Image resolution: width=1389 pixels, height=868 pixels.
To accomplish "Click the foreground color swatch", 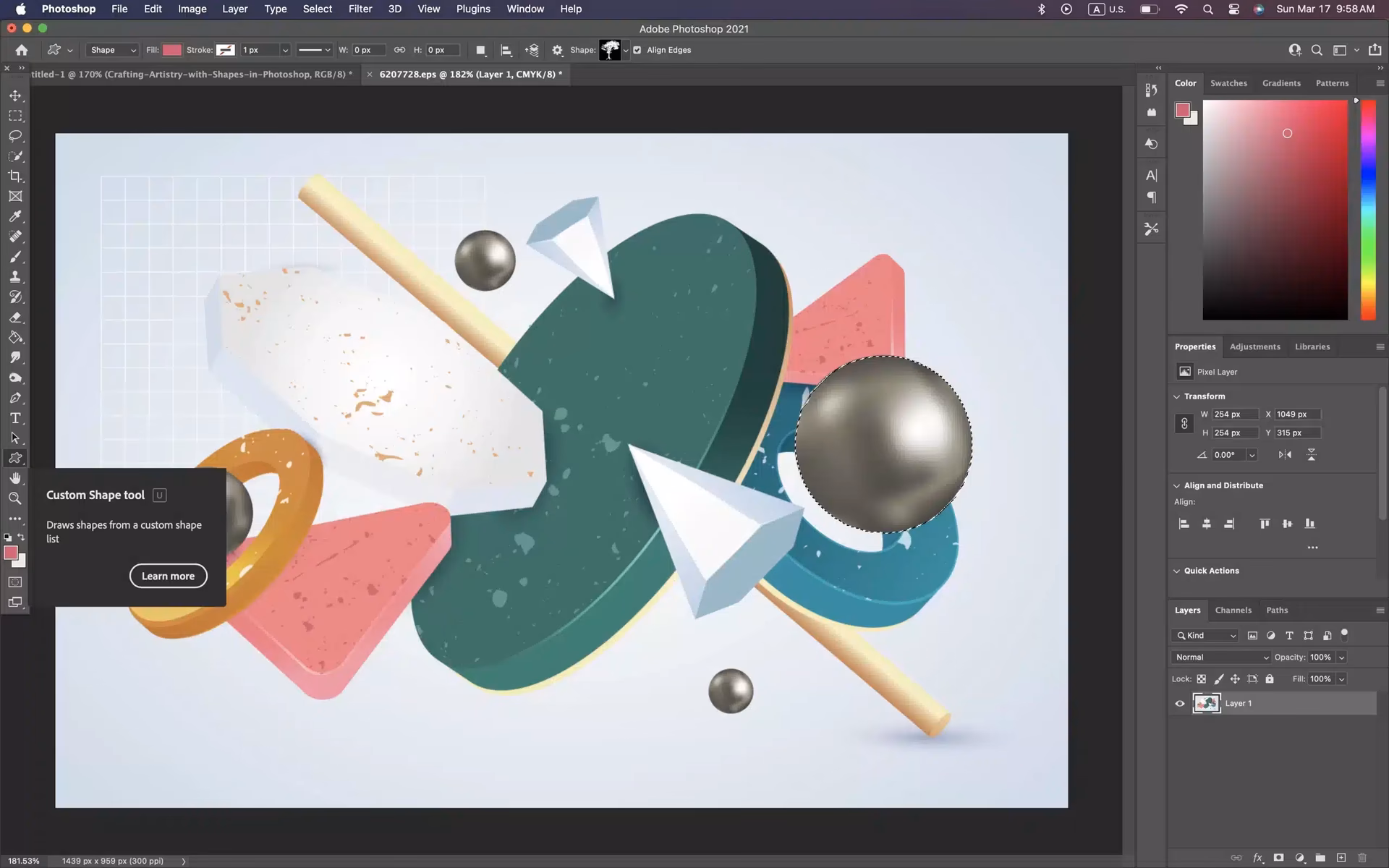I will click(x=11, y=553).
